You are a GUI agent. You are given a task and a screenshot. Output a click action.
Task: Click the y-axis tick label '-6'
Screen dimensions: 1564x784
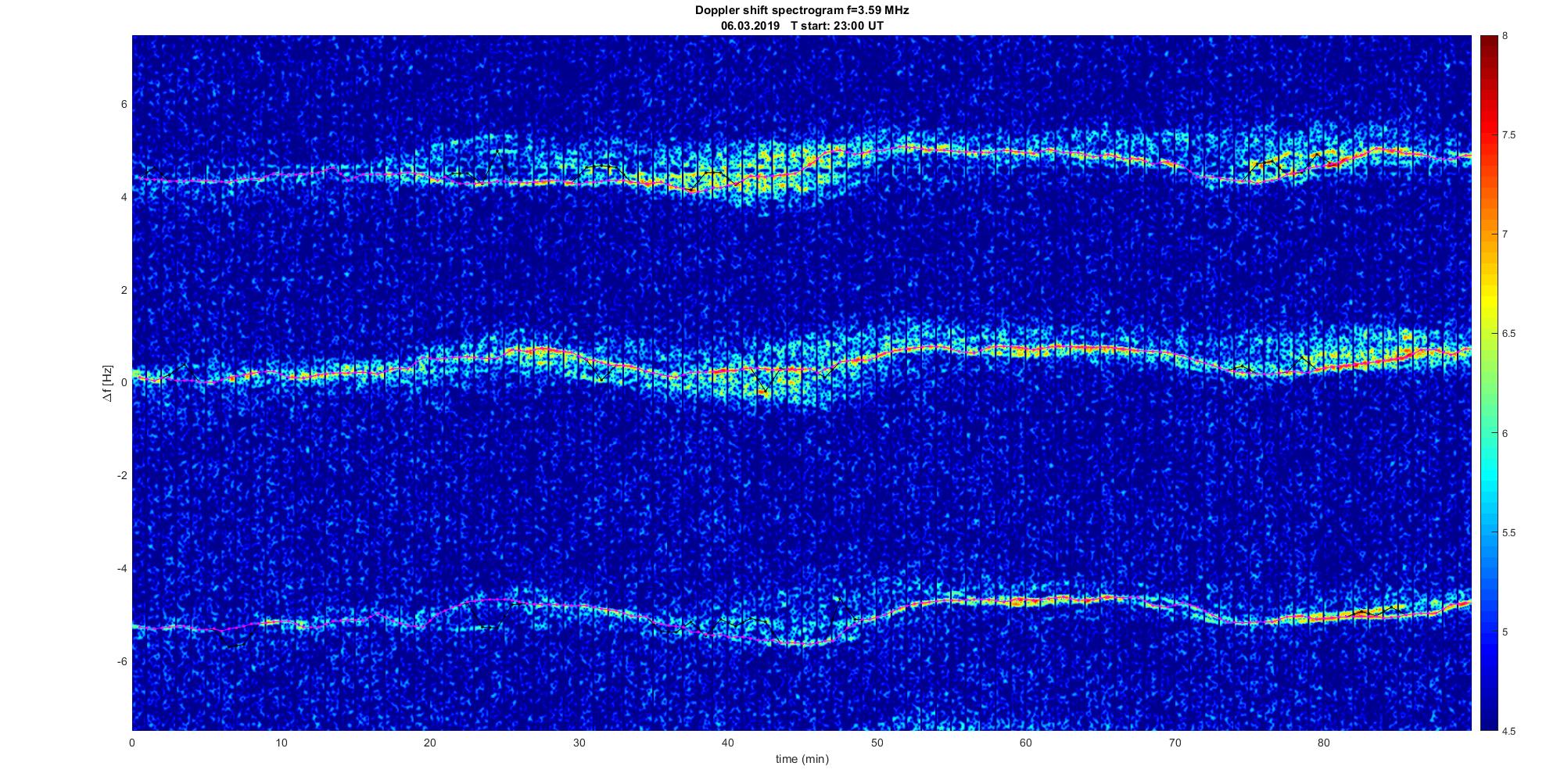(x=123, y=662)
